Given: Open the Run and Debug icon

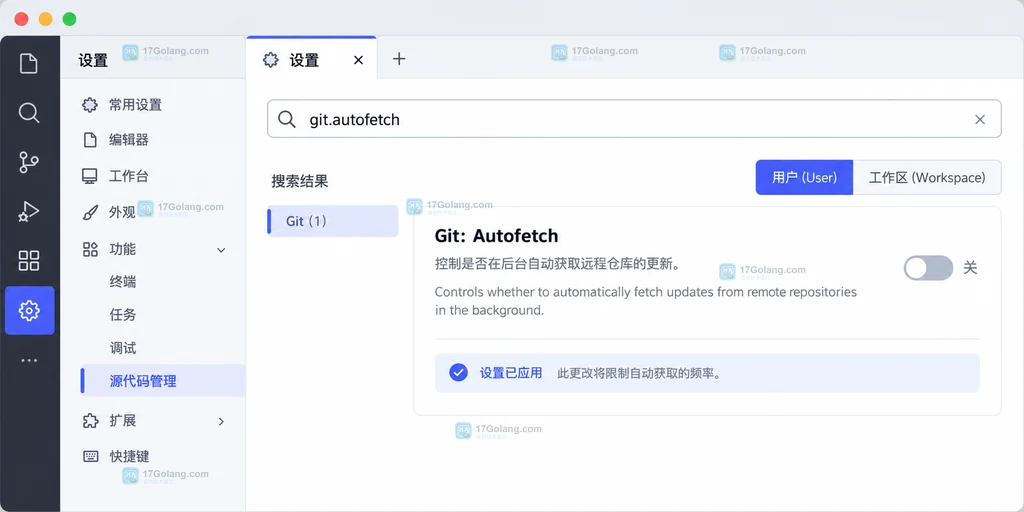Looking at the screenshot, I should click(29, 212).
